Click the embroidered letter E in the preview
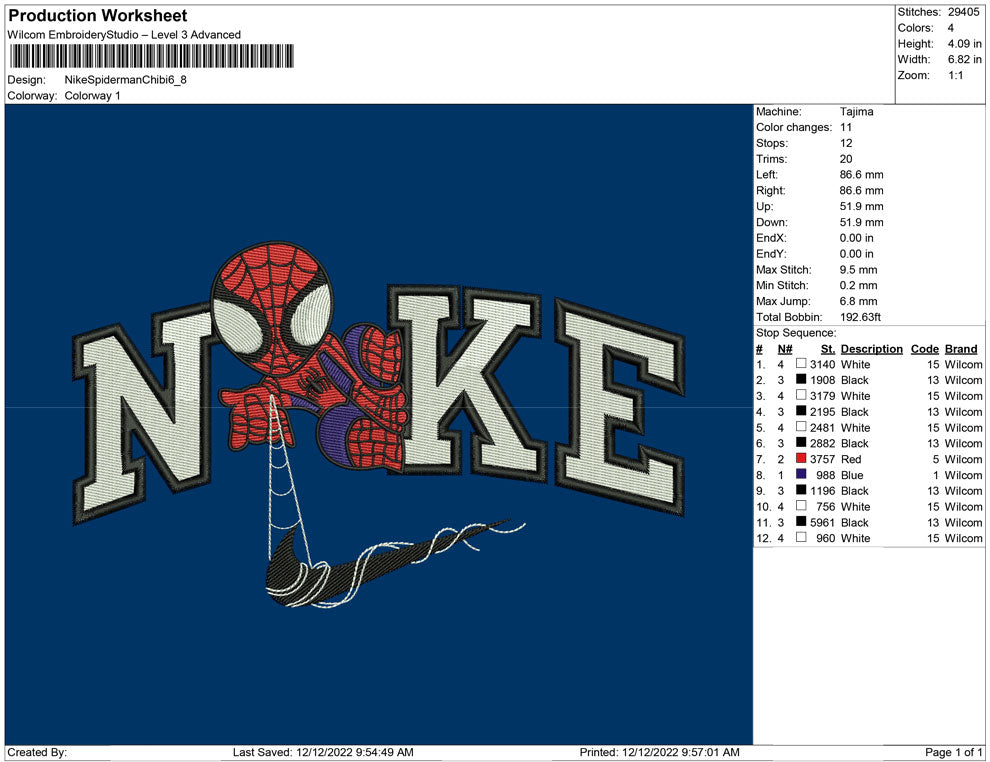The width and height of the screenshot is (990, 762). (620, 408)
